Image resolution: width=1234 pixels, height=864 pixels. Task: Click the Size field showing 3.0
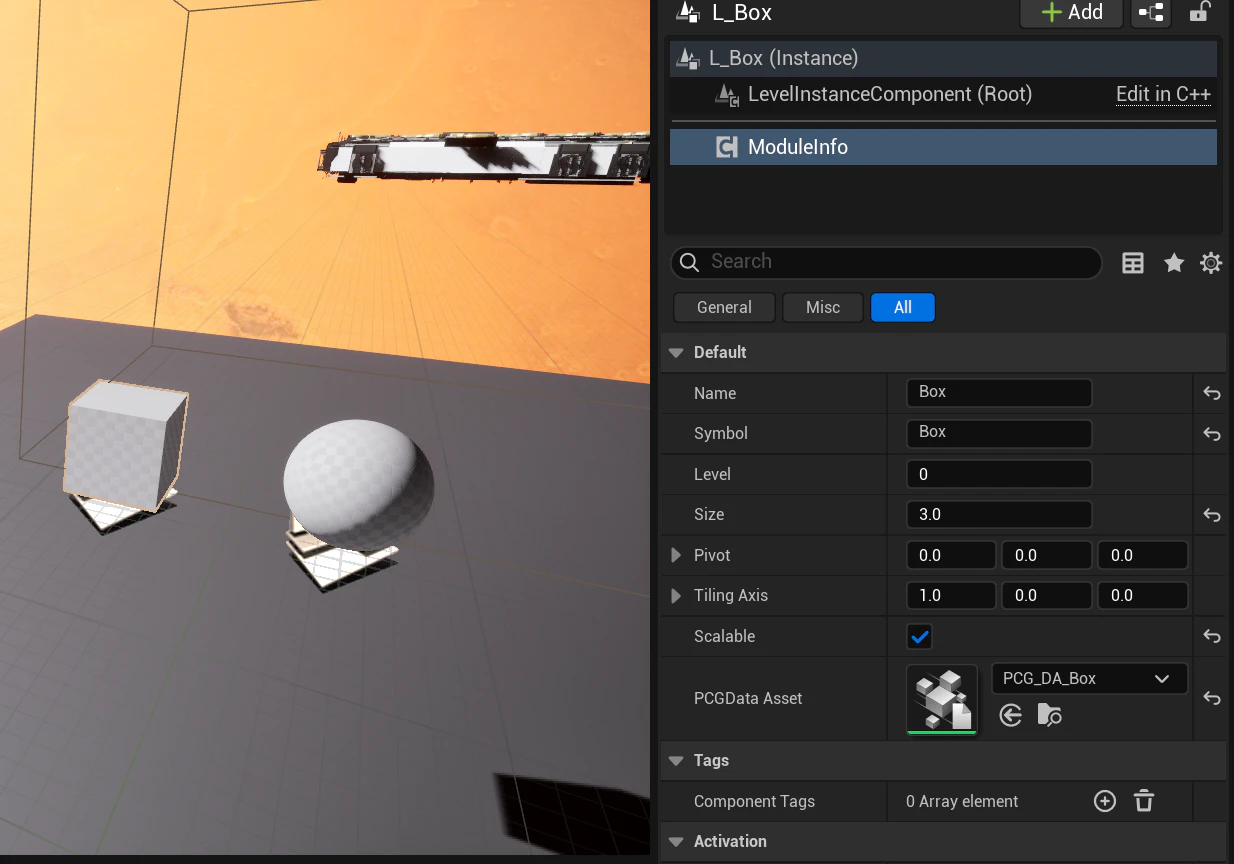point(999,514)
